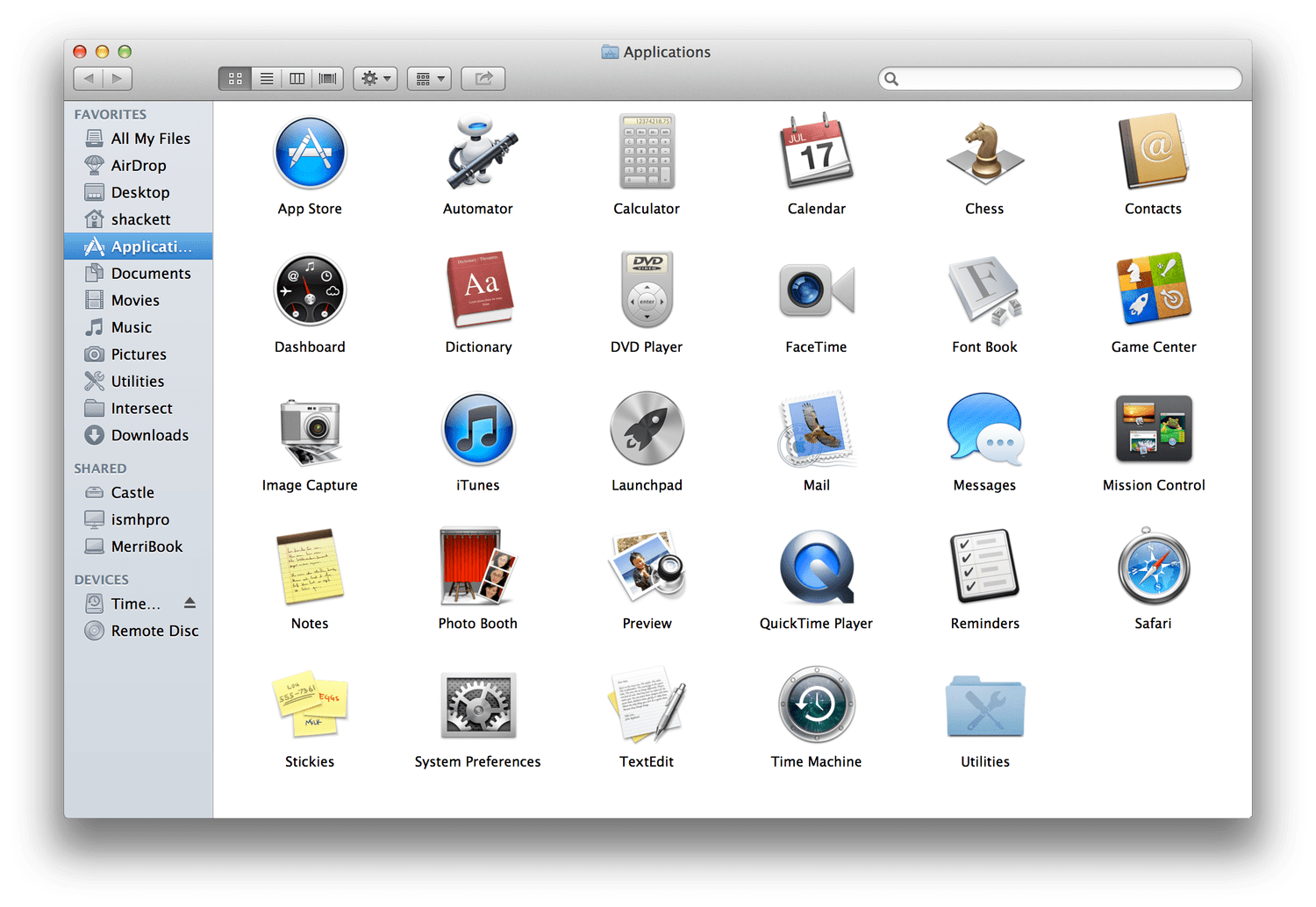
Task: Switch to list view mode
Action: tap(267, 79)
